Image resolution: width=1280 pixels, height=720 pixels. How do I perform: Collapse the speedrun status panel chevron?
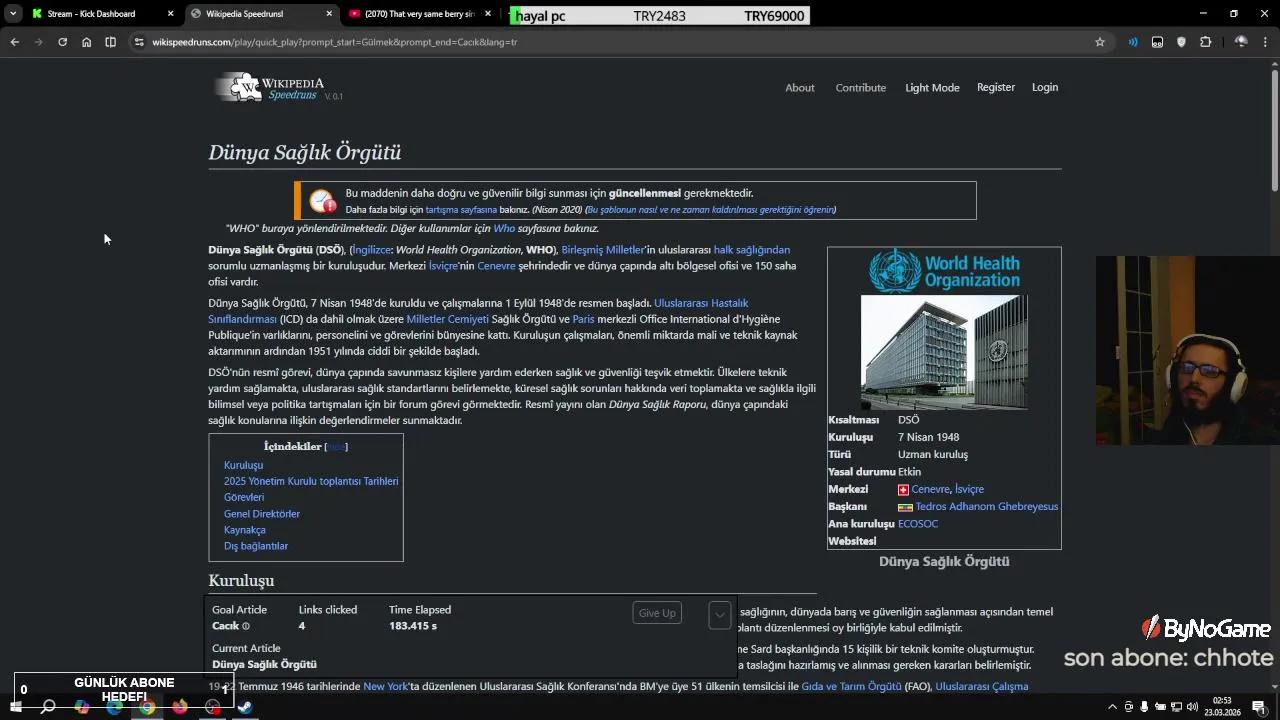coord(719,615)
